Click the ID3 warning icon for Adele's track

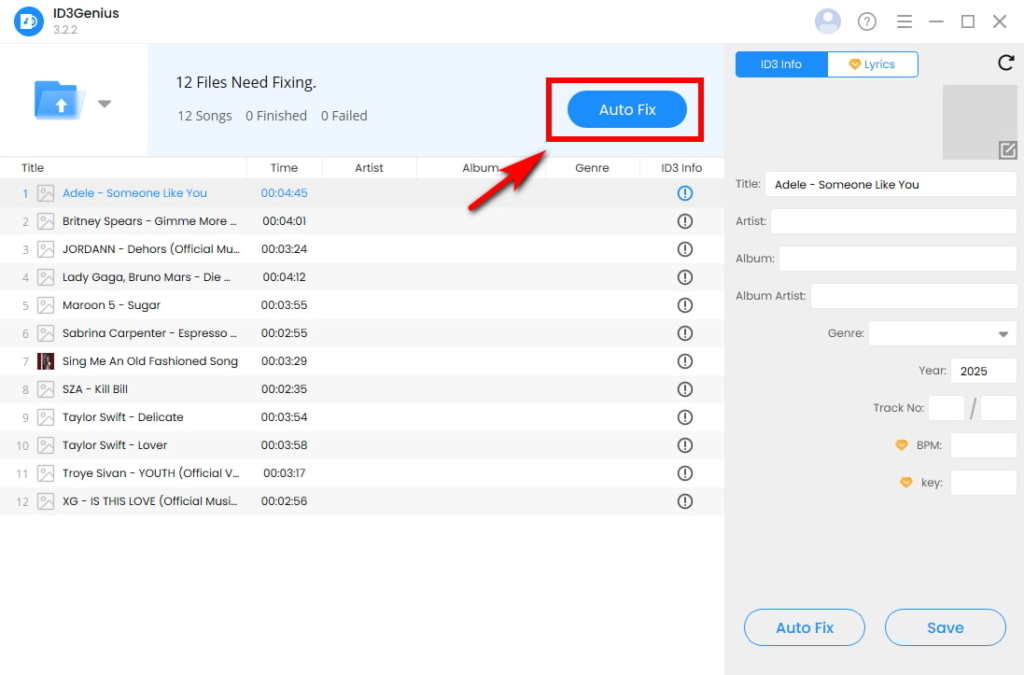[685, 193]
